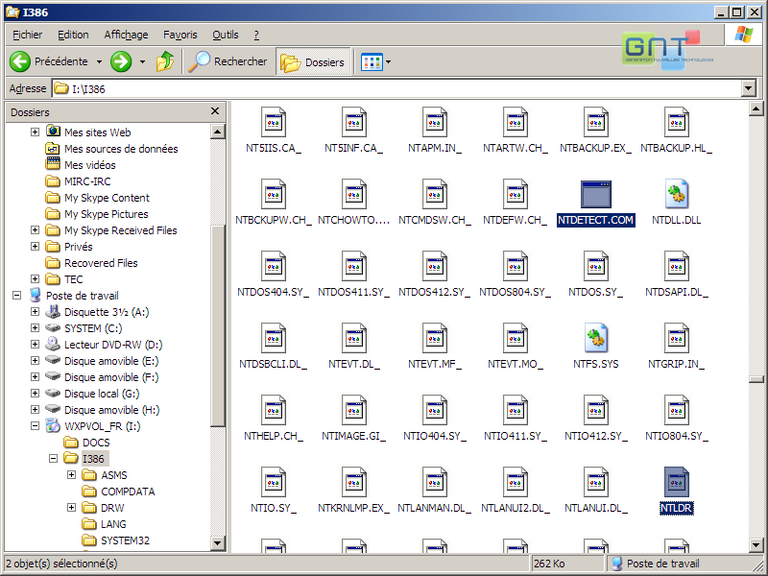Select the NTLDR file icon
Image resolution: width=768 pixels, height=576 pixels.
point(676,482)
